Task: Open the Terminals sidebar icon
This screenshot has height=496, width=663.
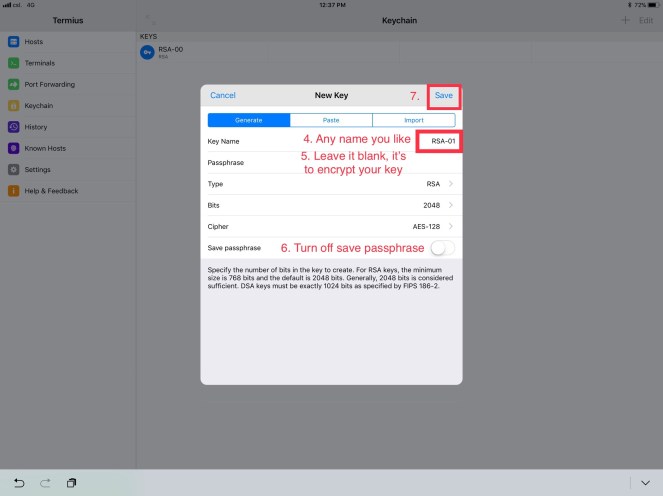Action: pos(14,63)
